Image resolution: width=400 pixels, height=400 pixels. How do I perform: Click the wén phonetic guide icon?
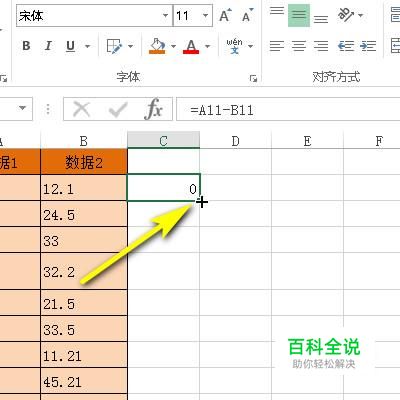(x=234, y=46)
